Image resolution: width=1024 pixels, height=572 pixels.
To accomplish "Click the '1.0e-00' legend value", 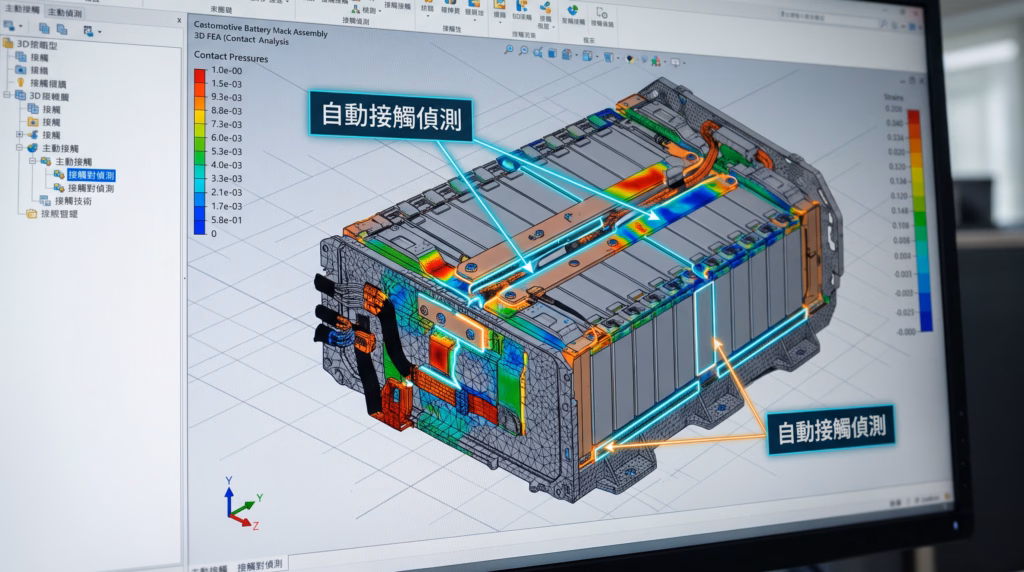I will [x=226, y=71].
